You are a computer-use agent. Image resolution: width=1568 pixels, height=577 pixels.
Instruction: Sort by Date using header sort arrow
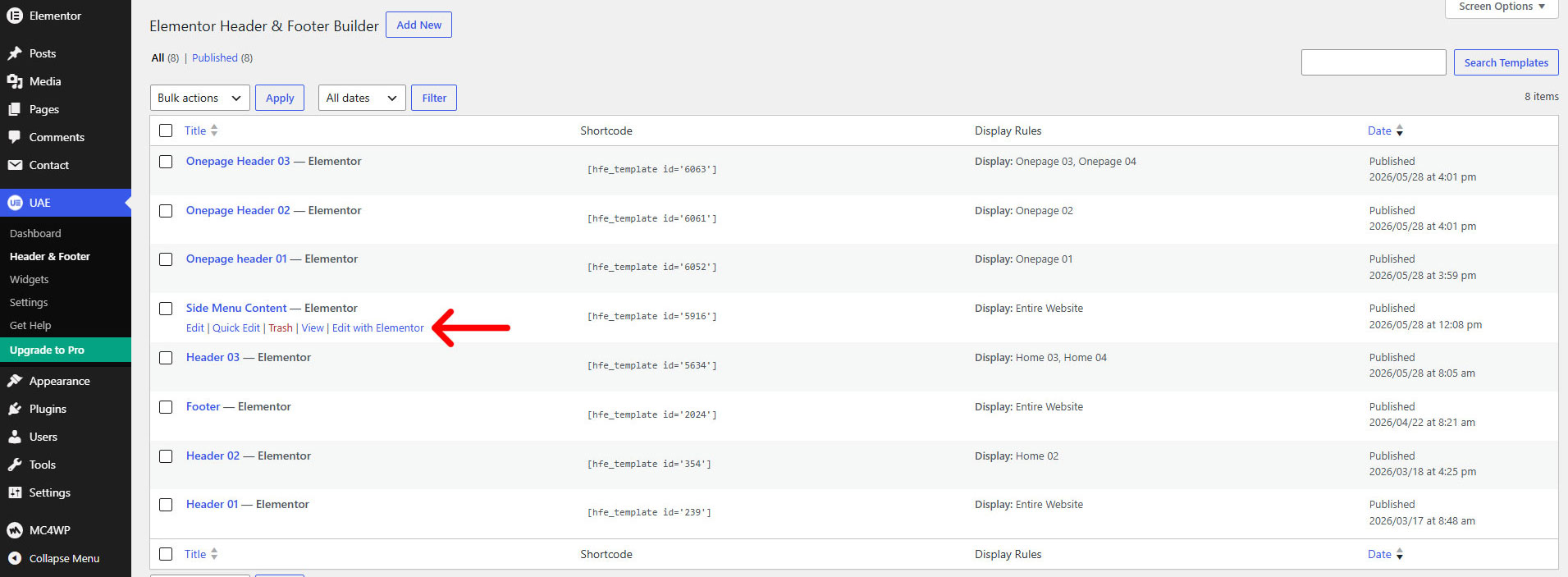pos(1400,131)
